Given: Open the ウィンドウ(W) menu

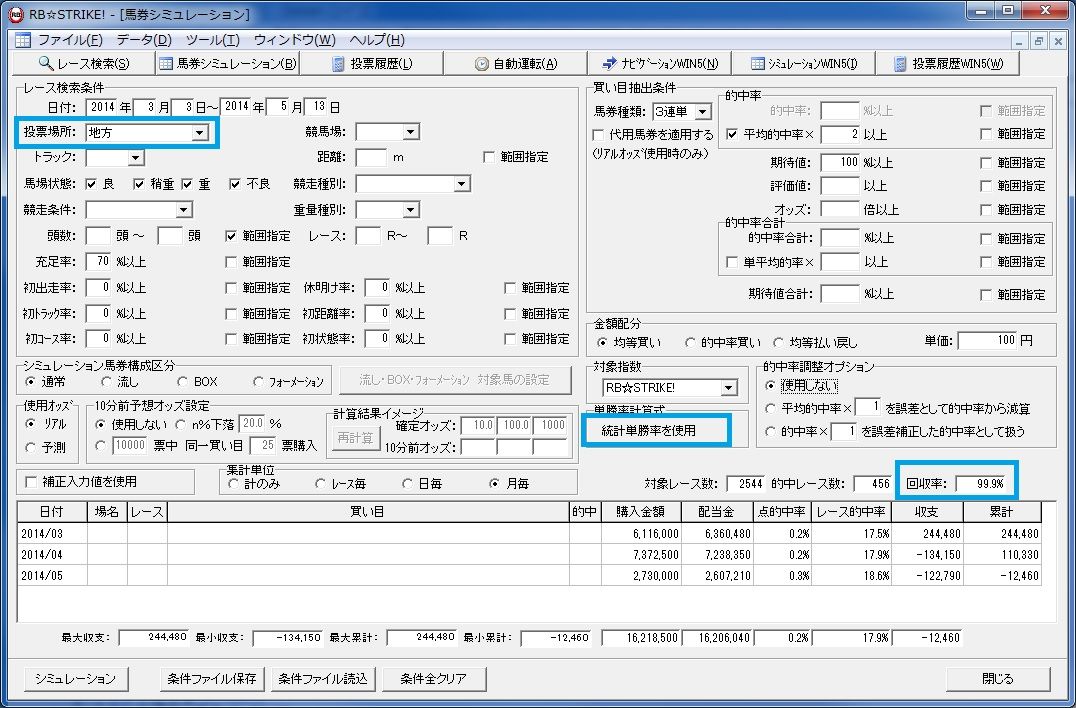Looking at the screenshot, I should (294, 40).
